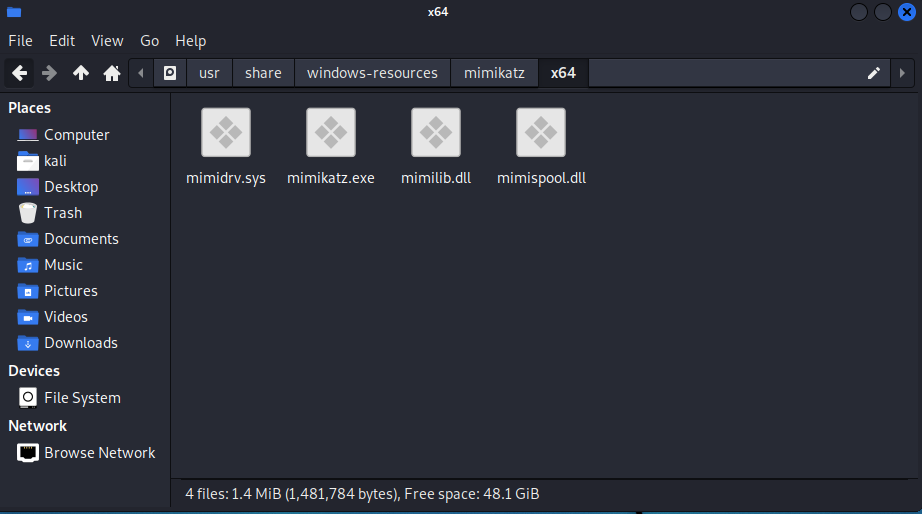Click the Pictures folder icon
Screen dimensions: 922x514
tap(28, 291)
